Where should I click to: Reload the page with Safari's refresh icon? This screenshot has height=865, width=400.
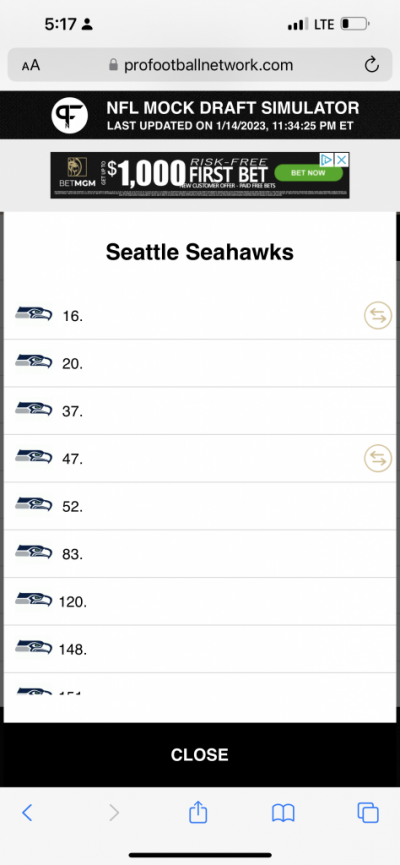[372, 65]
